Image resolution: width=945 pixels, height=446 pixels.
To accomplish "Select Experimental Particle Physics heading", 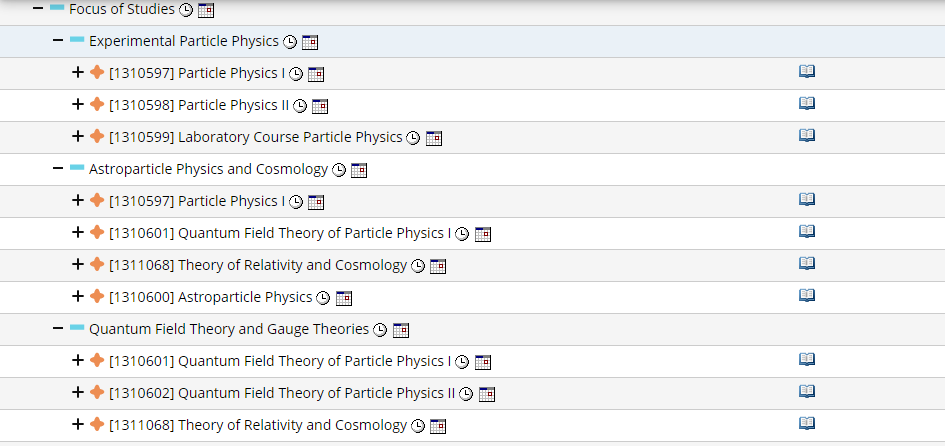I will click(x=184, y=41).
